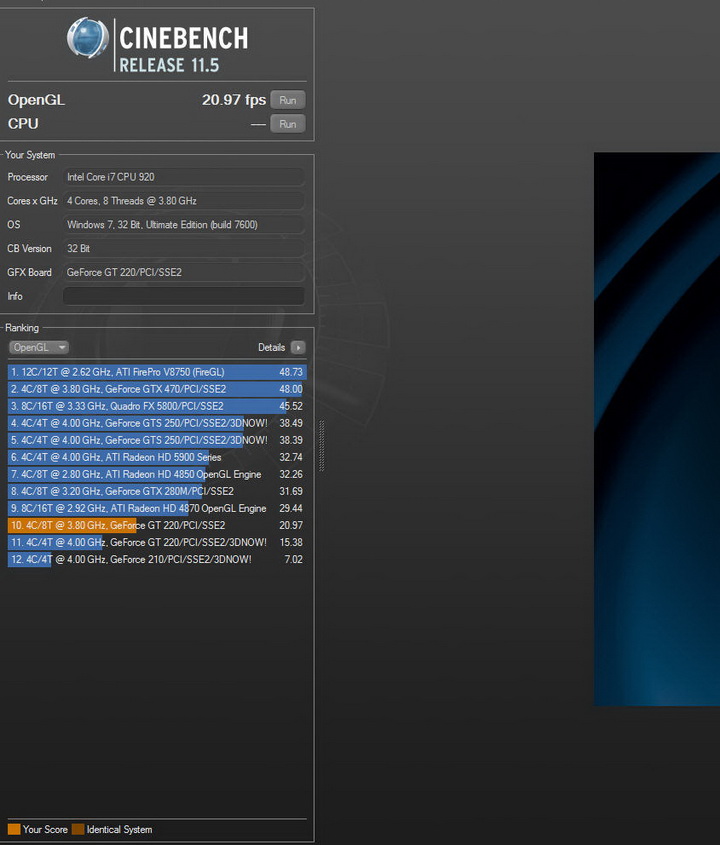This screenshot has width=720, height=845.
Task: Click the Cores x GHz value field
Action: (183, 201)
